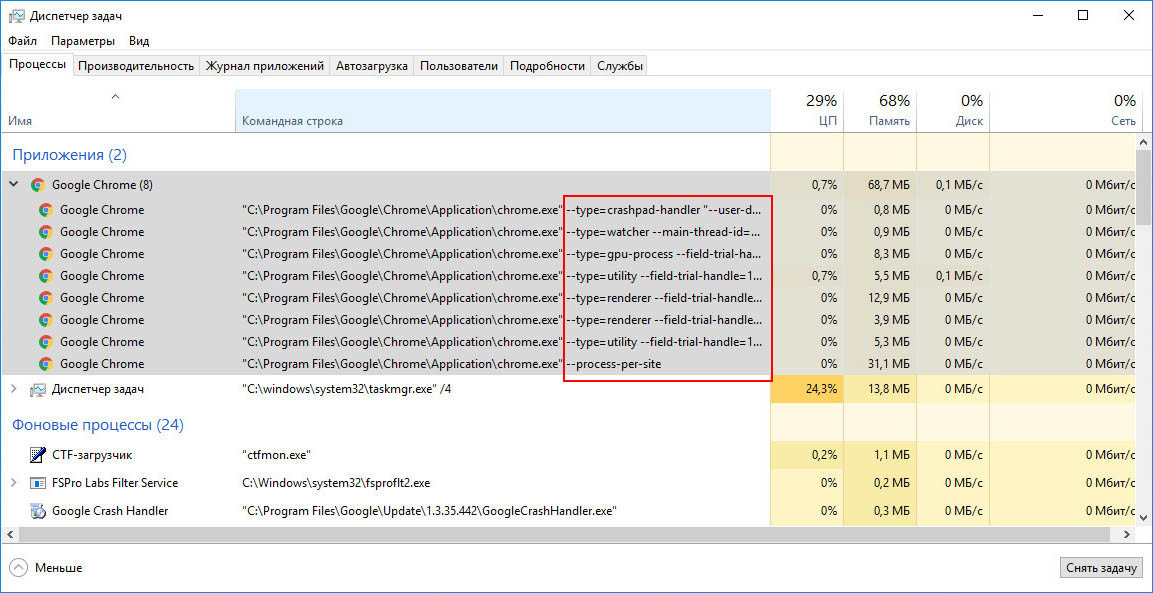Click the "ctfmon.exe" command line text
Screen dimensions: 1153x593
pyautogui.click(x=276, y=455)
